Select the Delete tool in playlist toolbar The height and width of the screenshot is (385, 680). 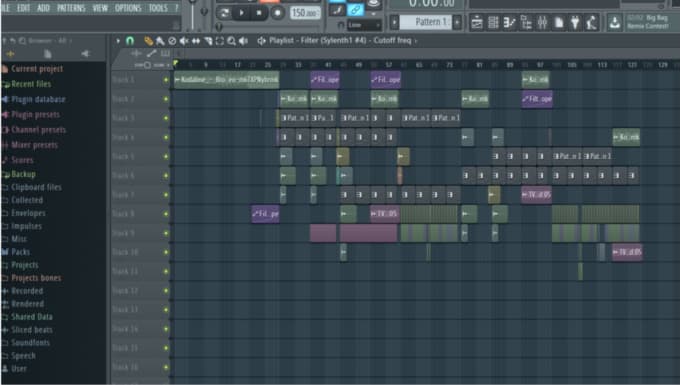point(172,41)
